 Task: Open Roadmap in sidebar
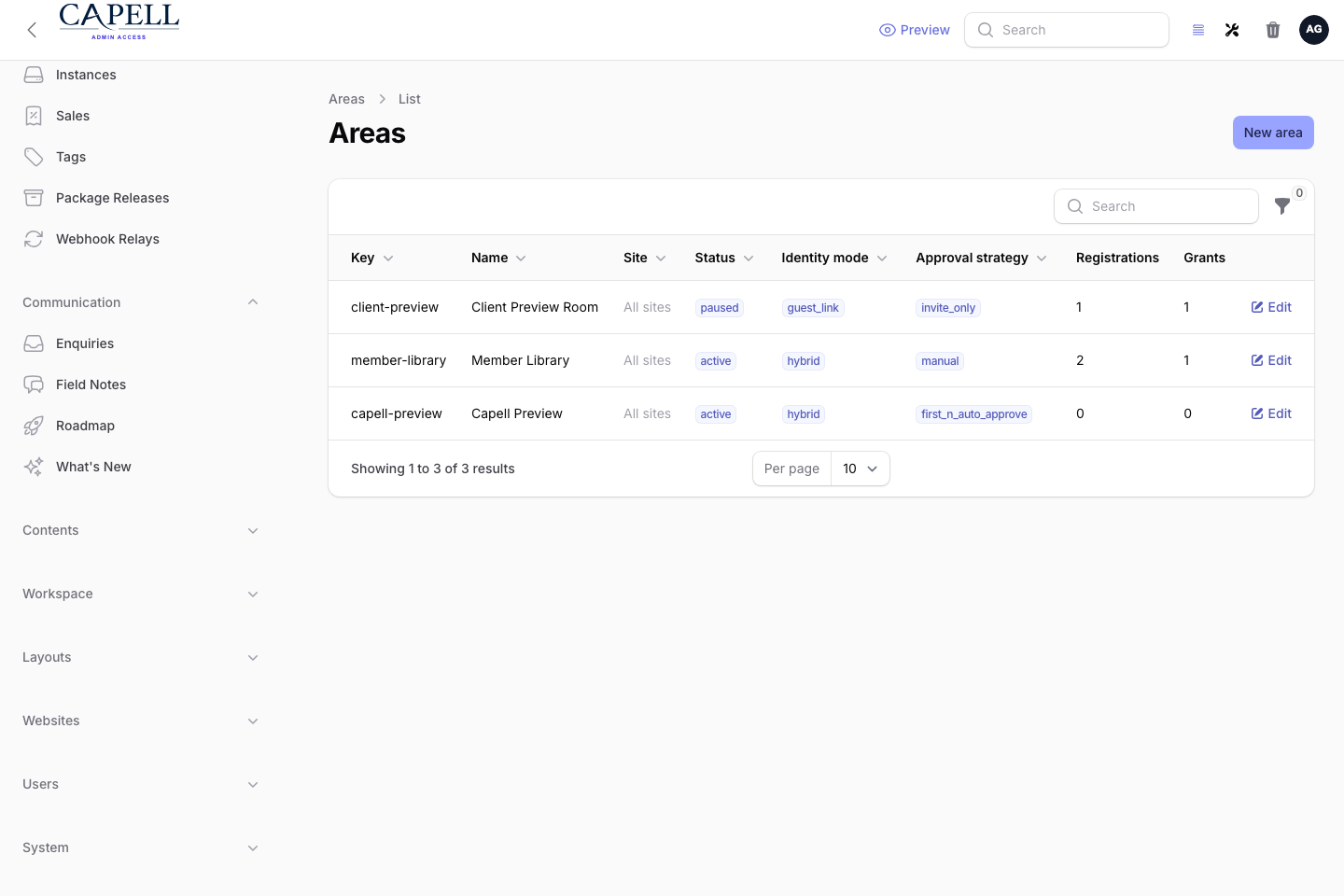[x=140, y=426]
